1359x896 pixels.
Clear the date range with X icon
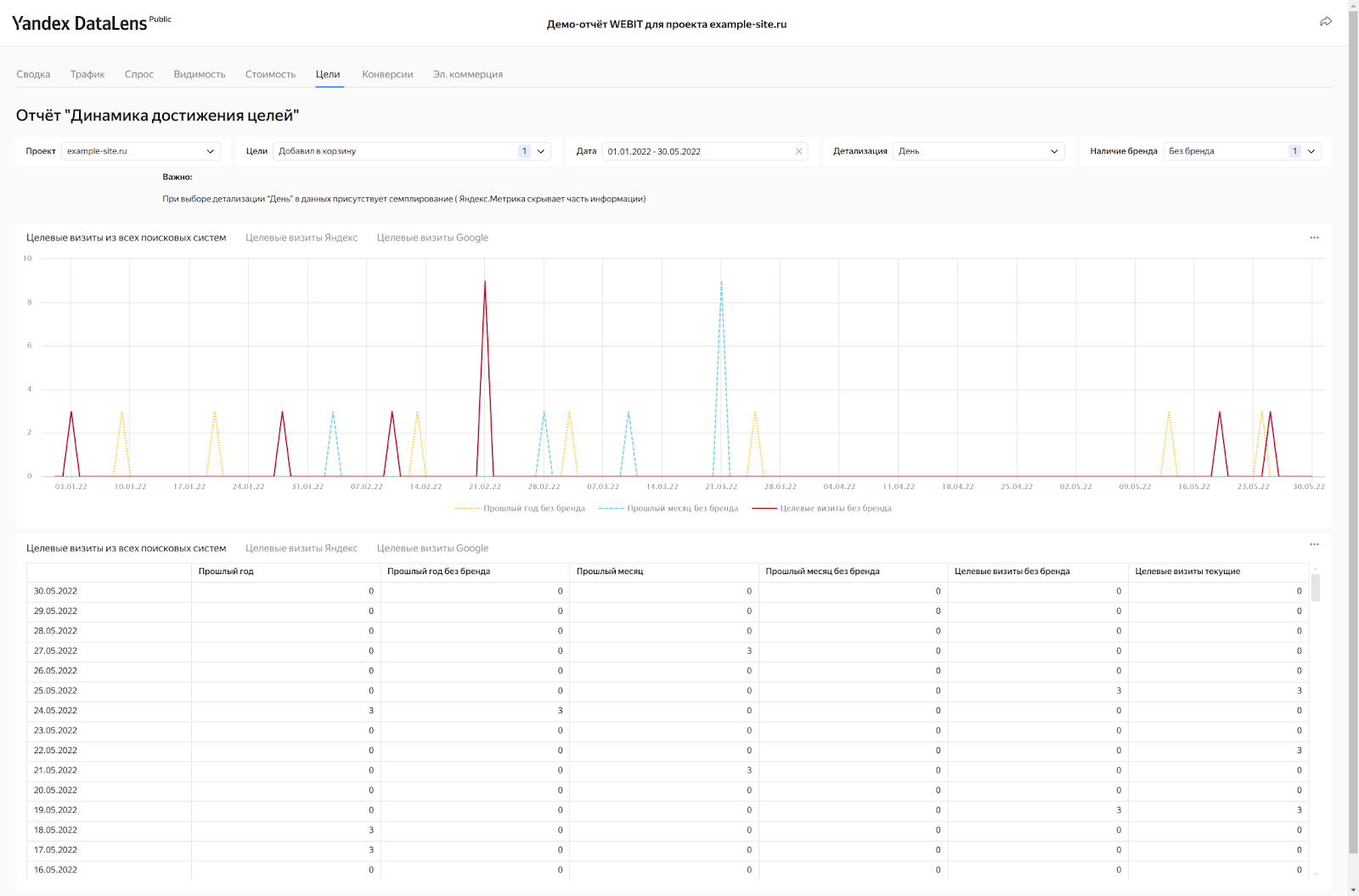(x=798, y=151)
